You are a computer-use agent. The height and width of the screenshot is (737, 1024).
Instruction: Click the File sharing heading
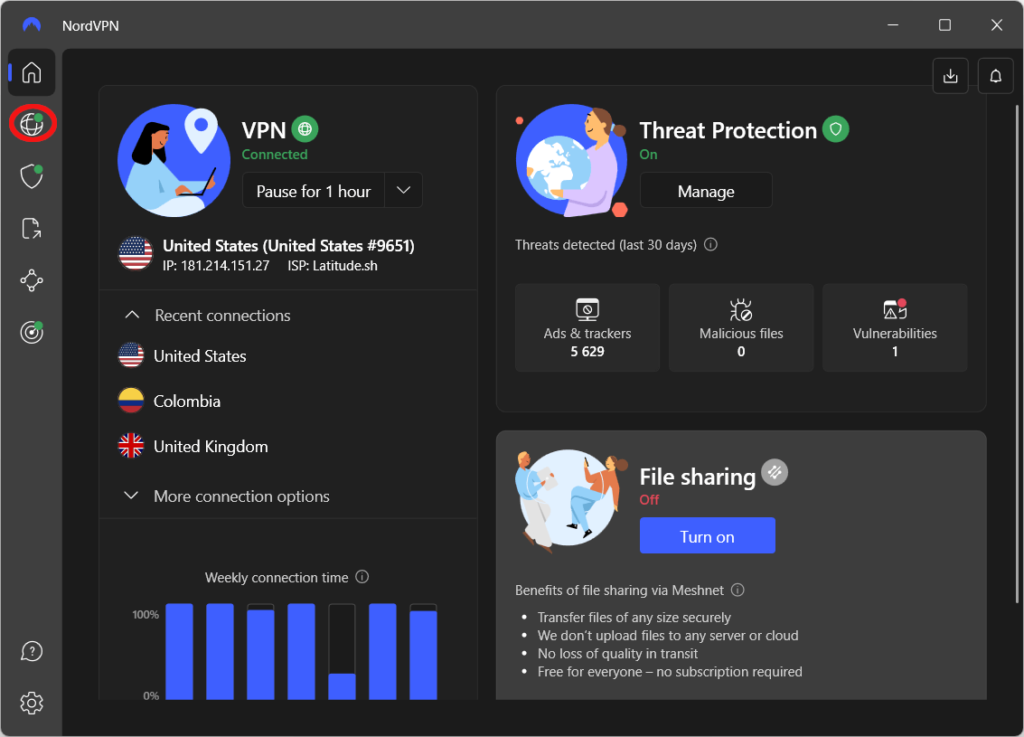(697, 477)
